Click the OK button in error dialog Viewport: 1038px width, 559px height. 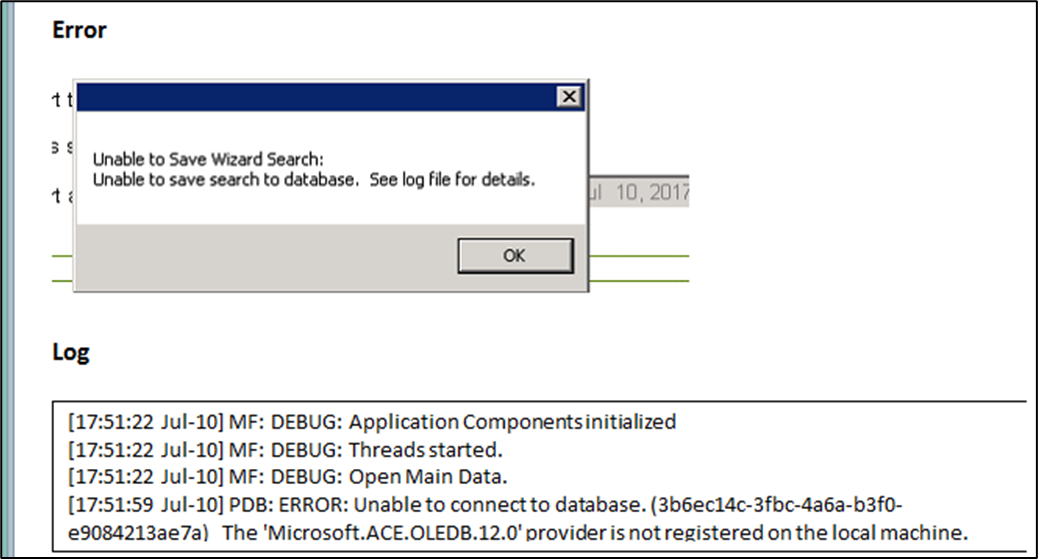(515, 256)
